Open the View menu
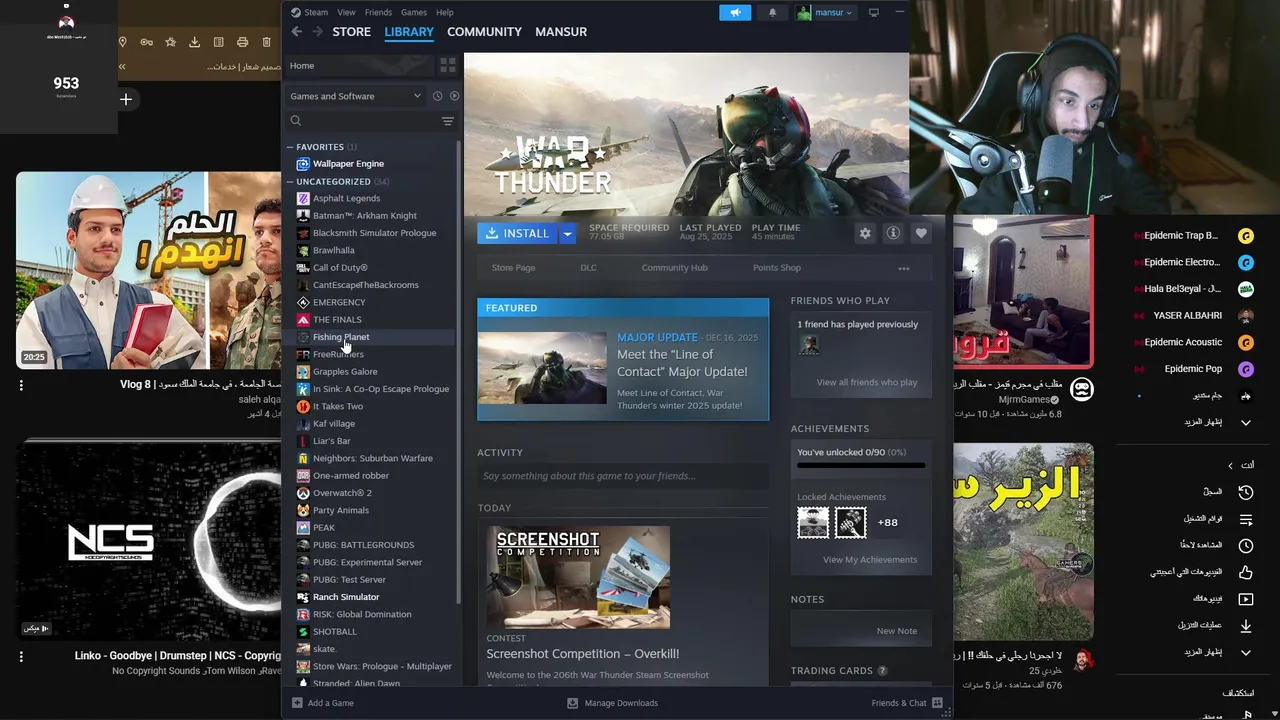 tap(346, 12)
